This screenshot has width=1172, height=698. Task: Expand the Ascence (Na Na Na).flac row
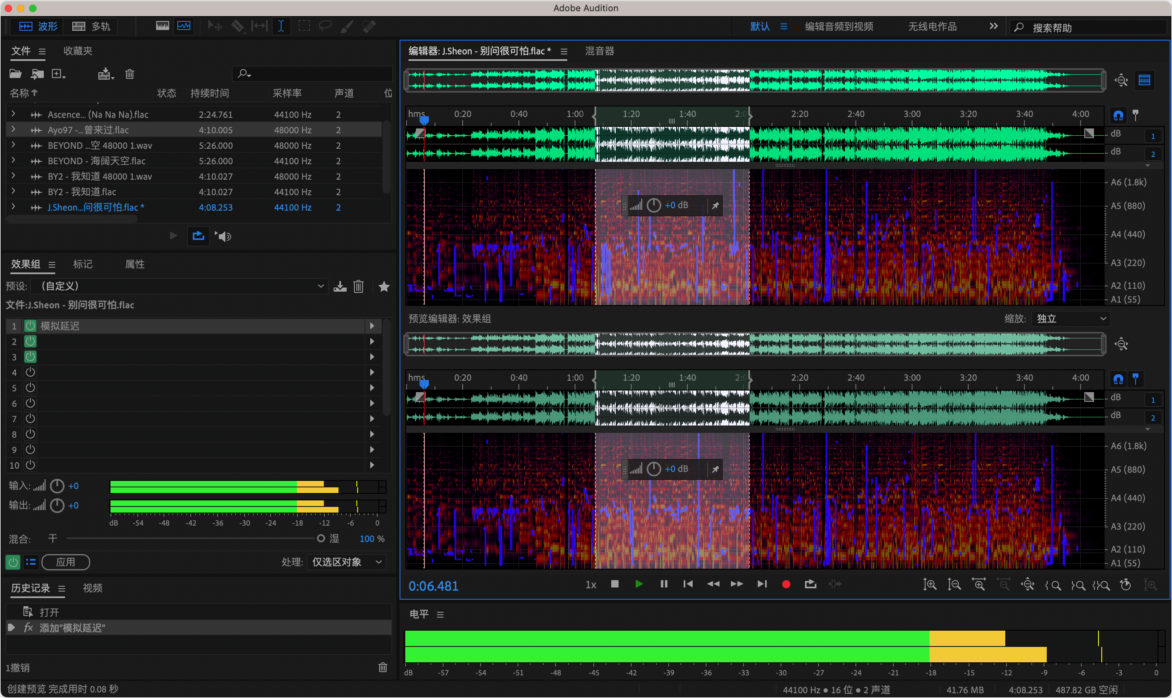click(13, 114)
